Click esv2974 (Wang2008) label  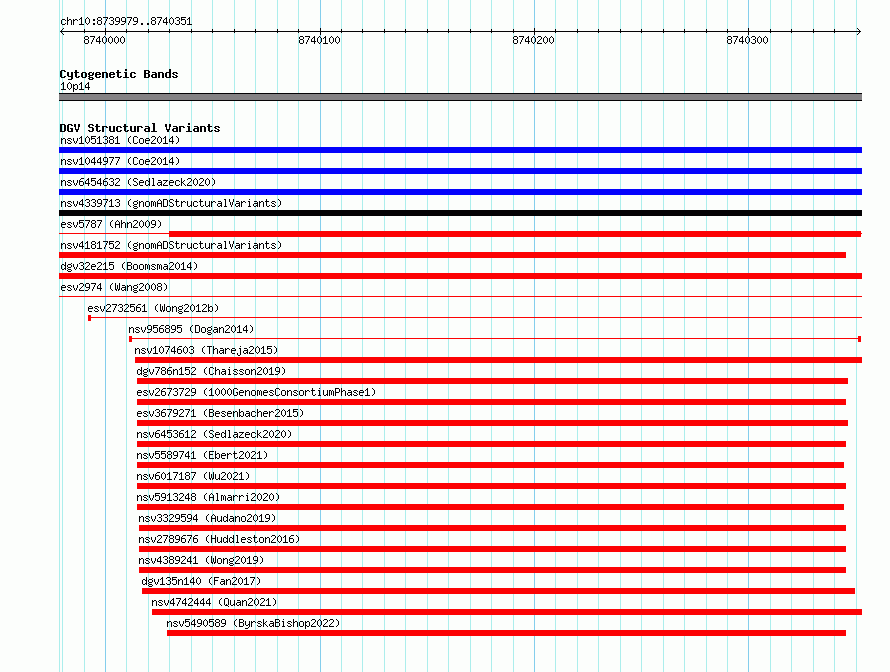(114, 287)
